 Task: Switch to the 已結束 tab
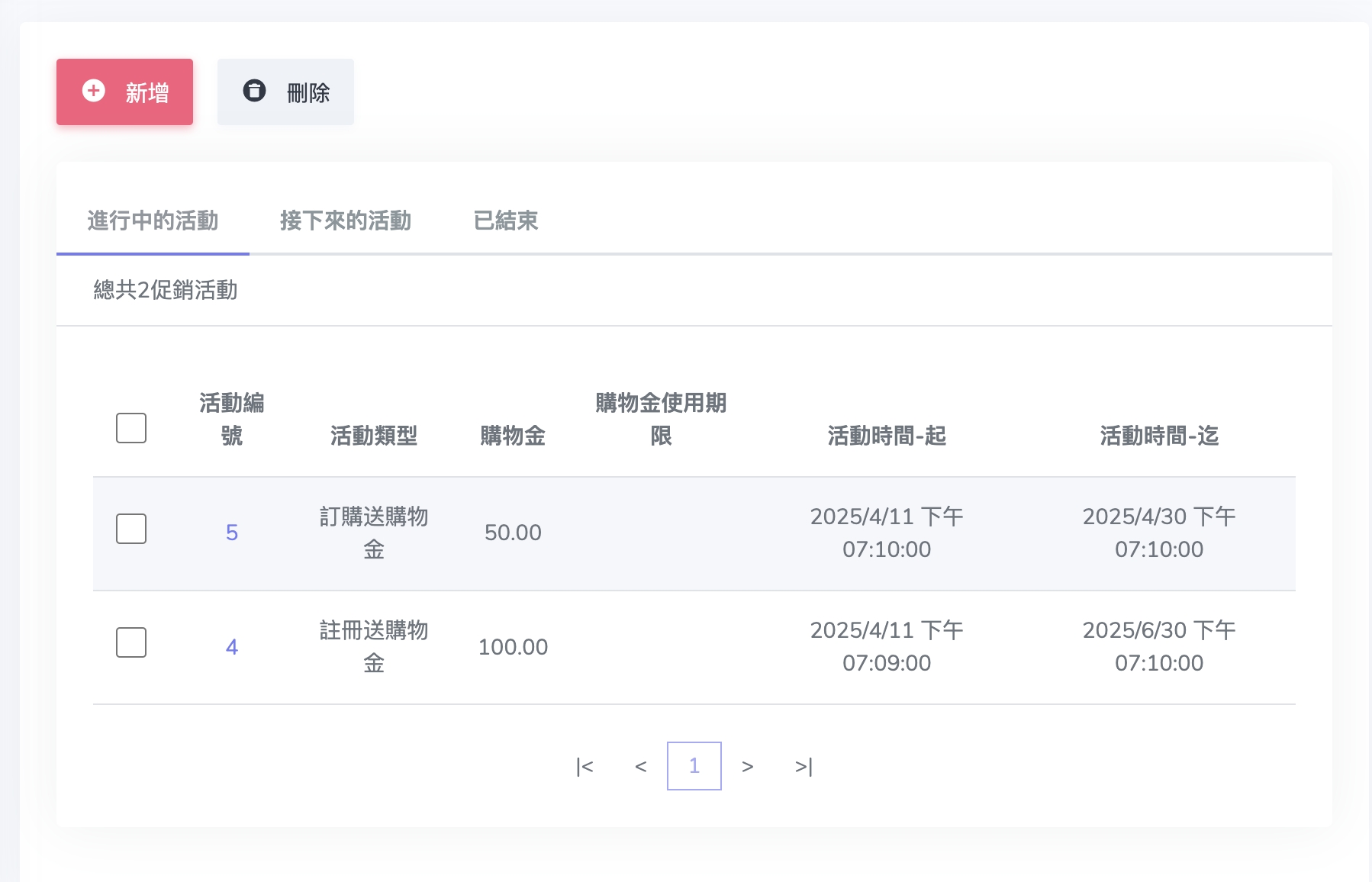click(506, 221)
